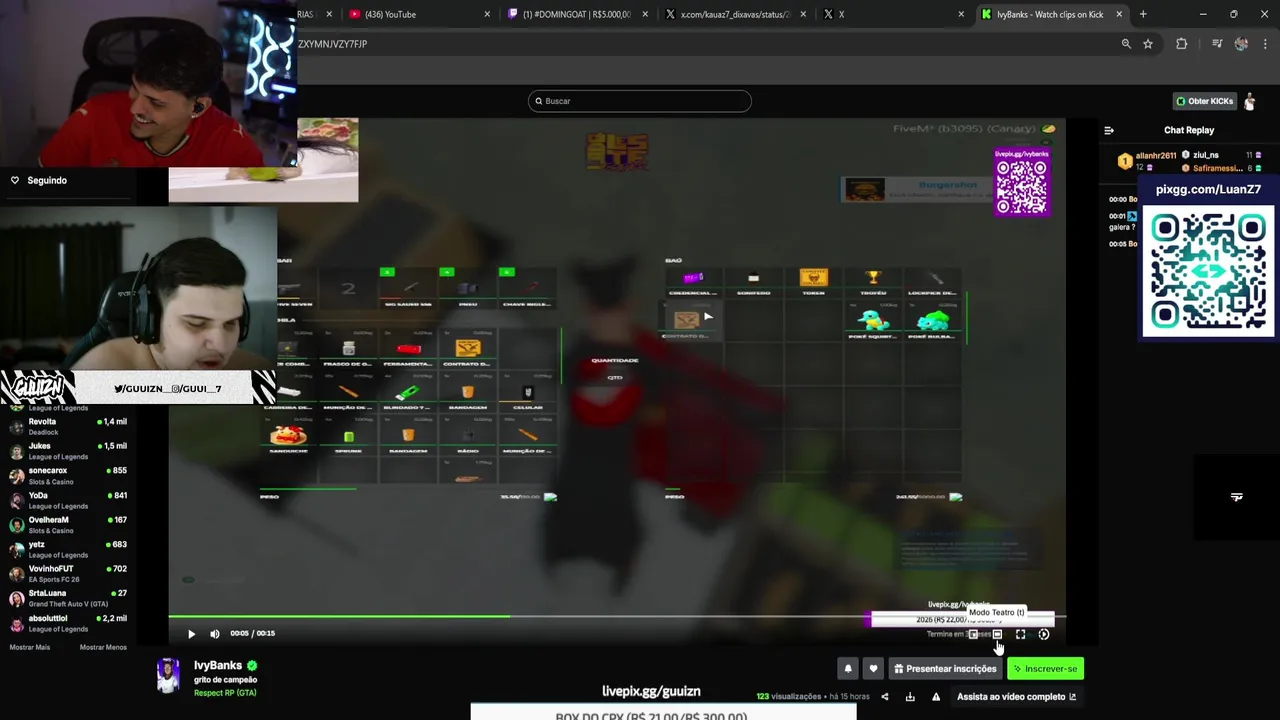Open IvyBanks channel avatar
This screenshot has height=720, width=1280.
(169, 676)
